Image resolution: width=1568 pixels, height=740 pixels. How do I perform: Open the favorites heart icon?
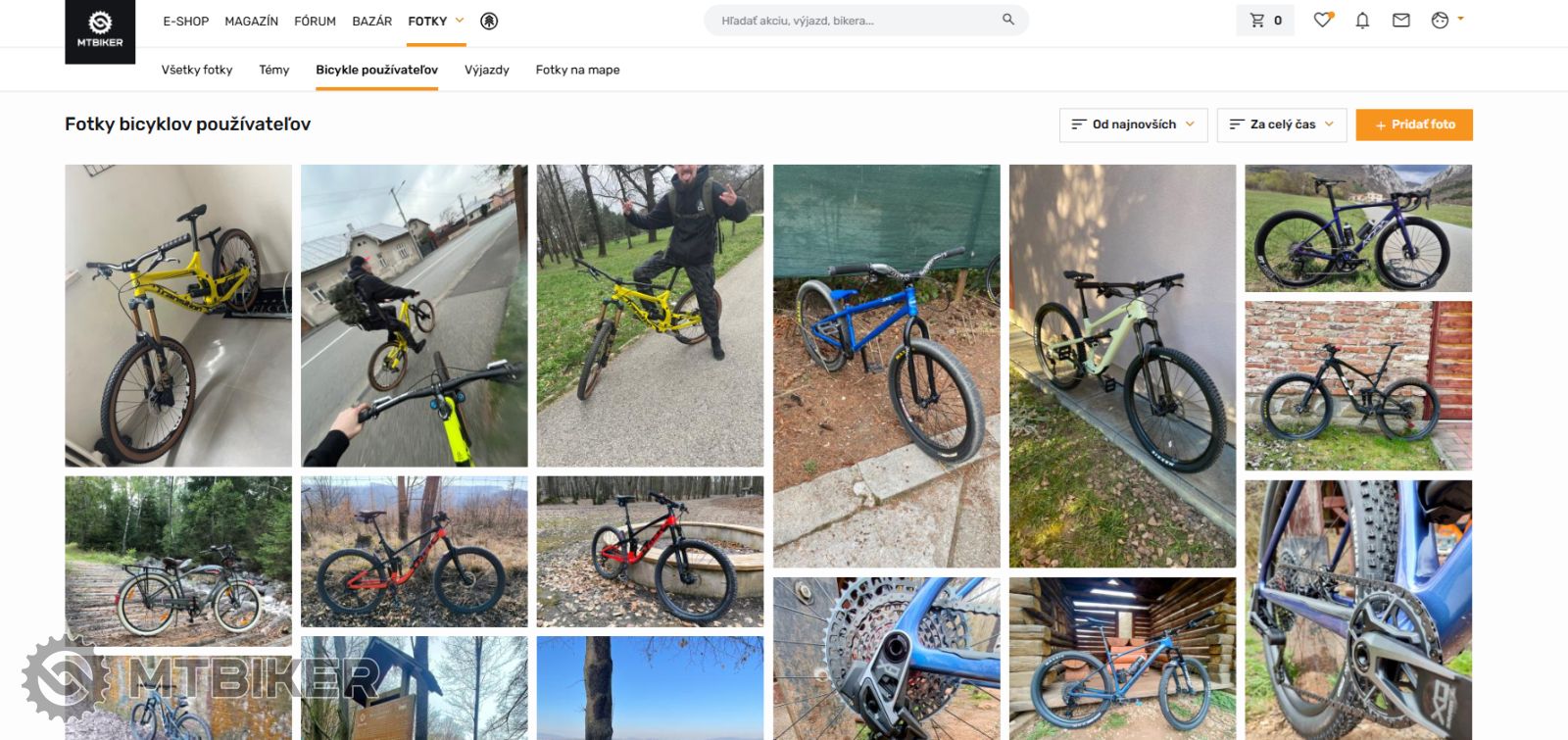click(x=1323, y=21)
